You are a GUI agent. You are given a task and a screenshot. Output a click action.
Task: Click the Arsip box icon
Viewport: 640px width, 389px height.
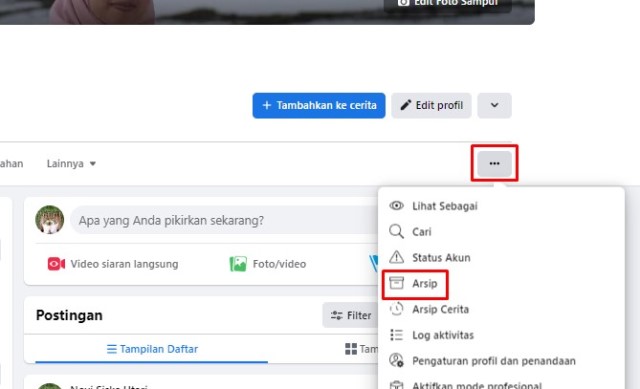pos(396,283)
